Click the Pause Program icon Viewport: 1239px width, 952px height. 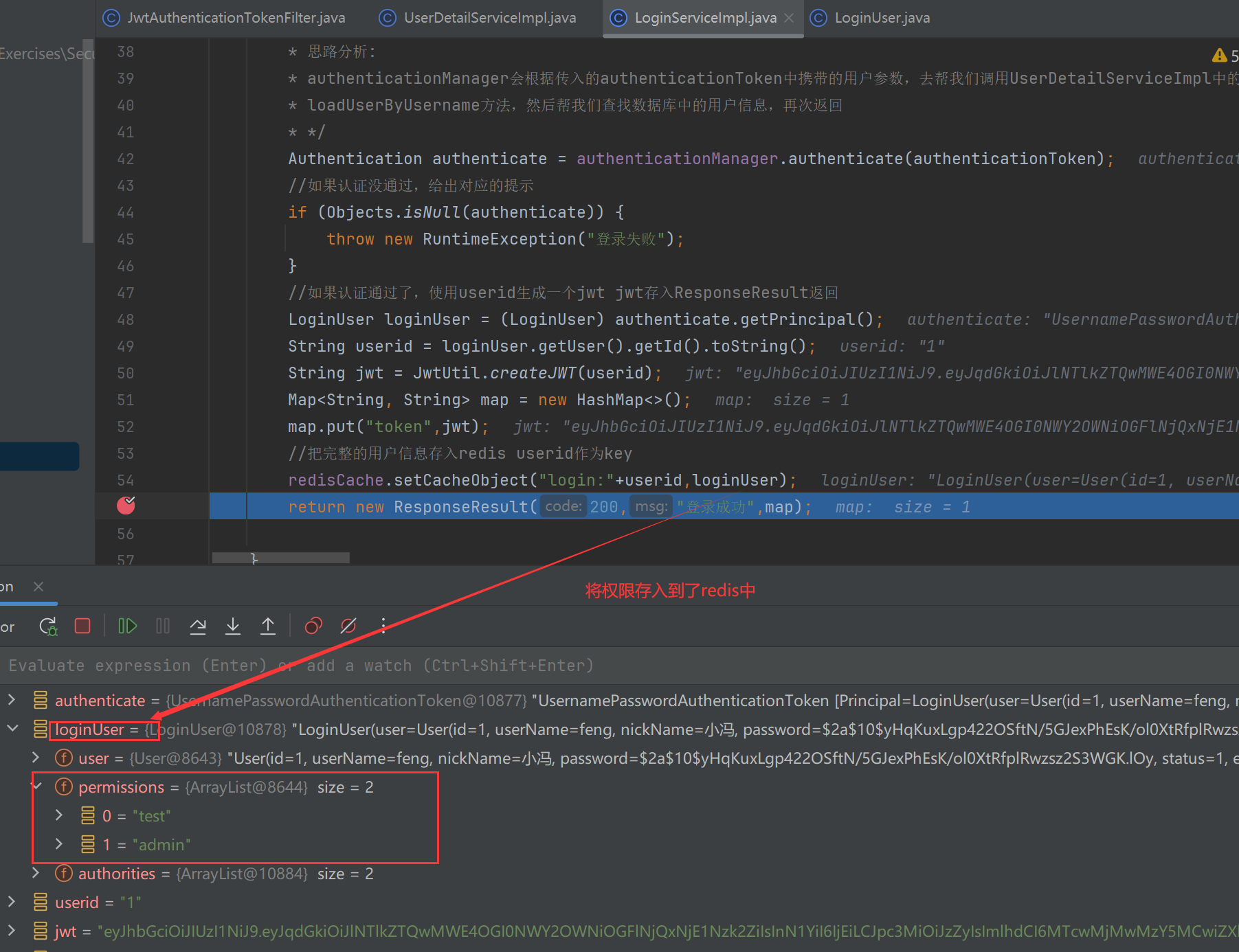click(x=163, y=626)
